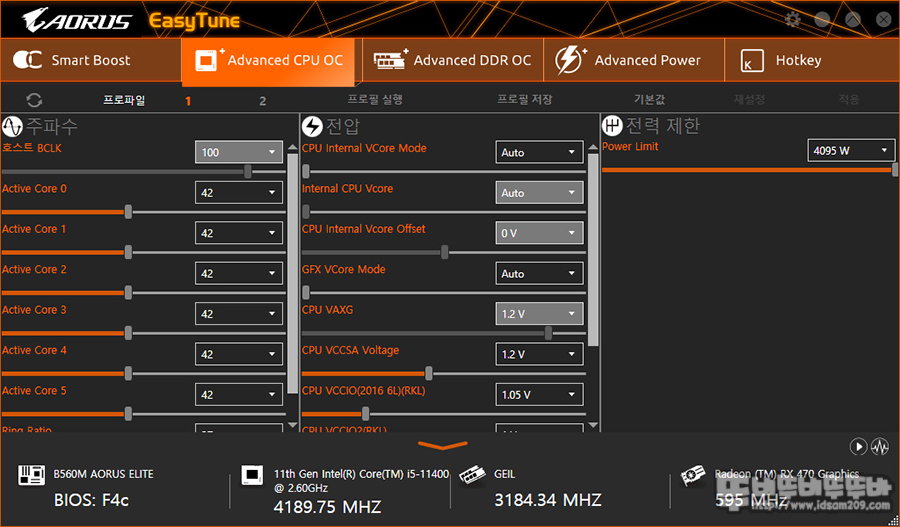Image resolution: width=900 pixels, height=527 pixels.
Task: Click the Advanced DDR OC memory icon
Action: 390,59
